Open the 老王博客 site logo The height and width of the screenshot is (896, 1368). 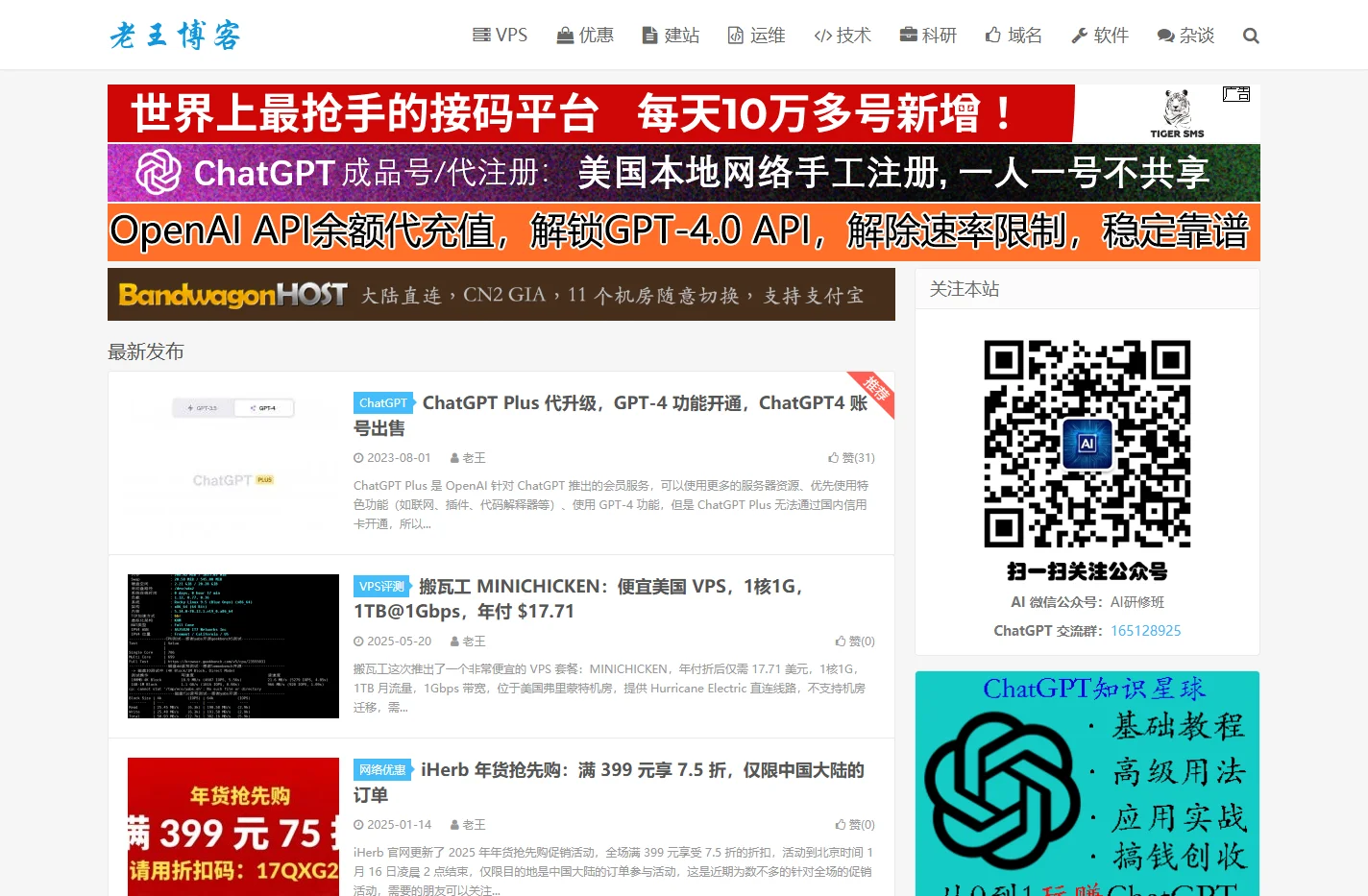175,36
